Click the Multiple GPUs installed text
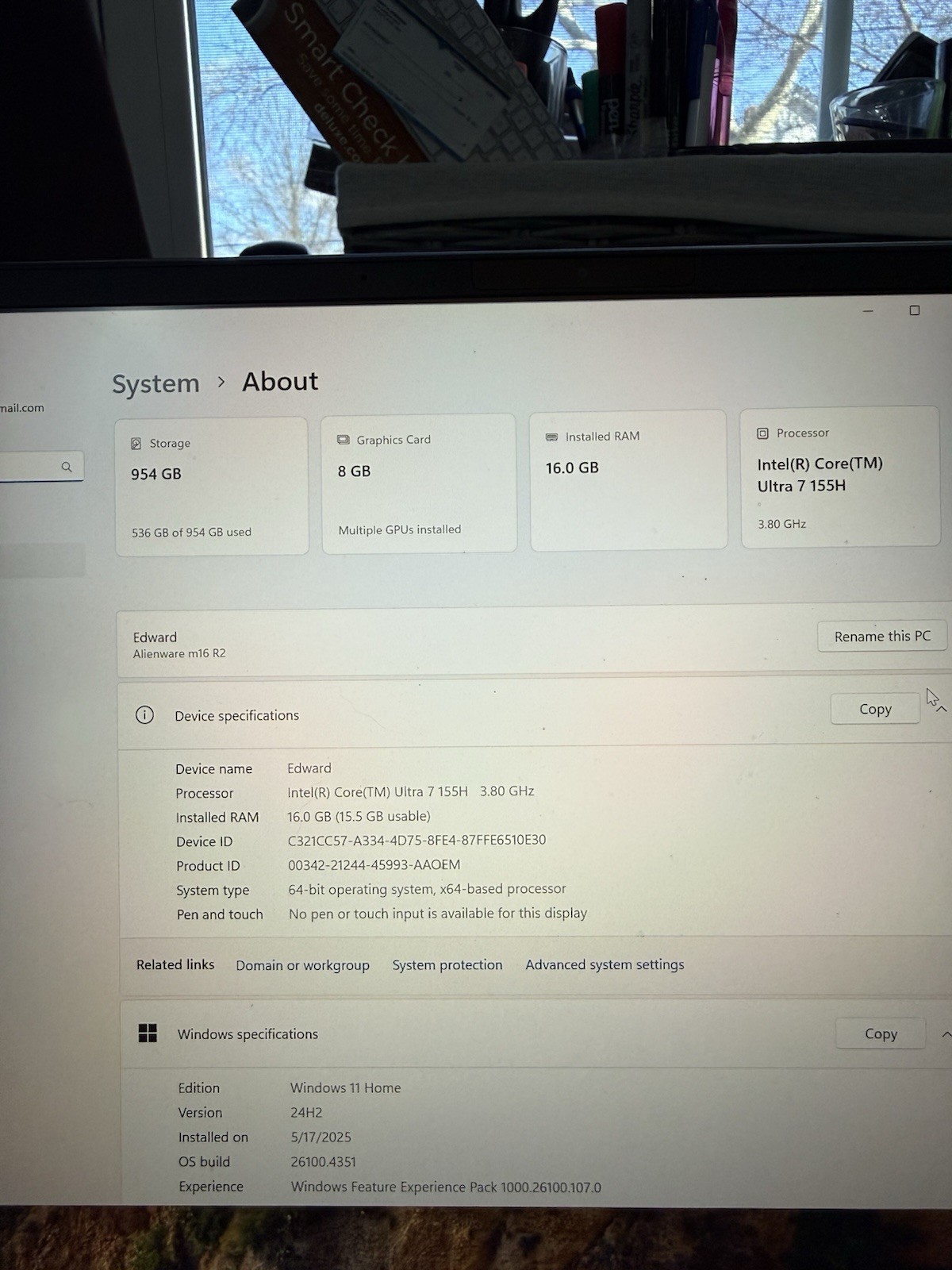This screenshot has width=952, height=1270. point(399,529)
